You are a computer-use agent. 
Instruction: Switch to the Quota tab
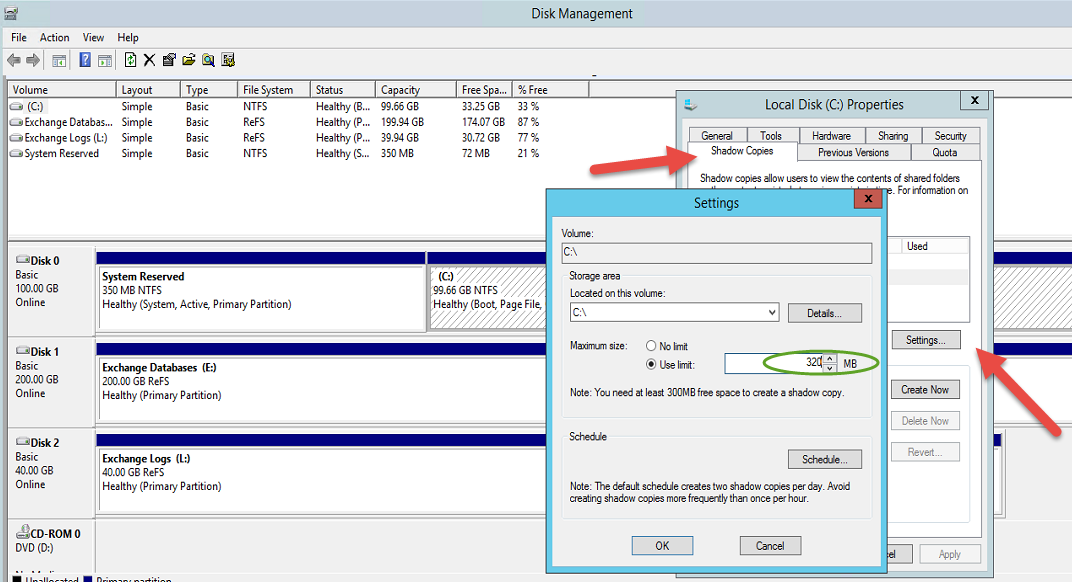(945, 153)
